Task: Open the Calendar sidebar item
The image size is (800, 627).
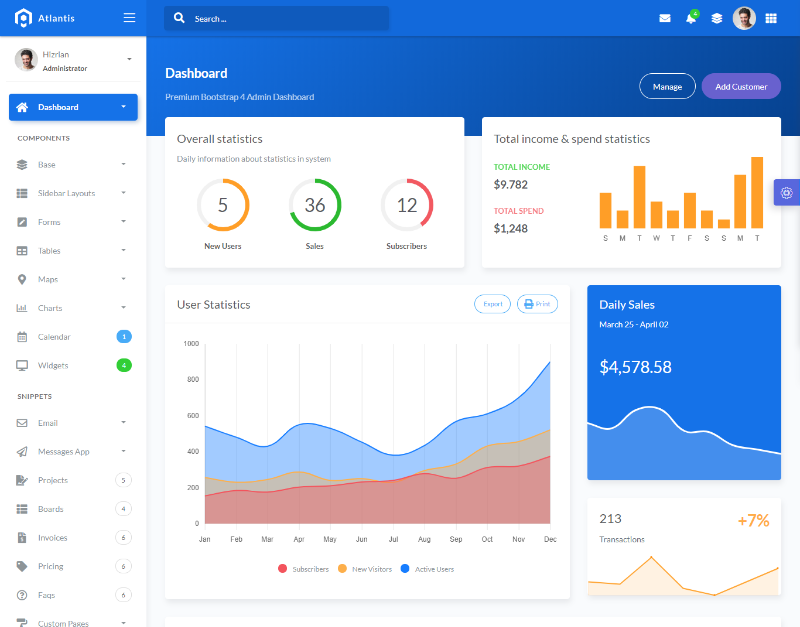Action: [73, 337]
